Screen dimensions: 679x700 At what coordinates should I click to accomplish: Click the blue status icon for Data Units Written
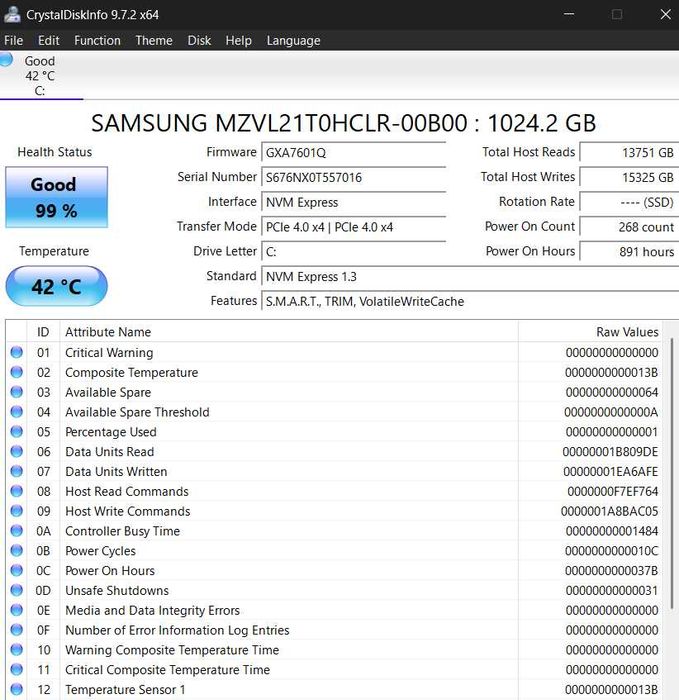pyautogui.click(x=17, y=471)
